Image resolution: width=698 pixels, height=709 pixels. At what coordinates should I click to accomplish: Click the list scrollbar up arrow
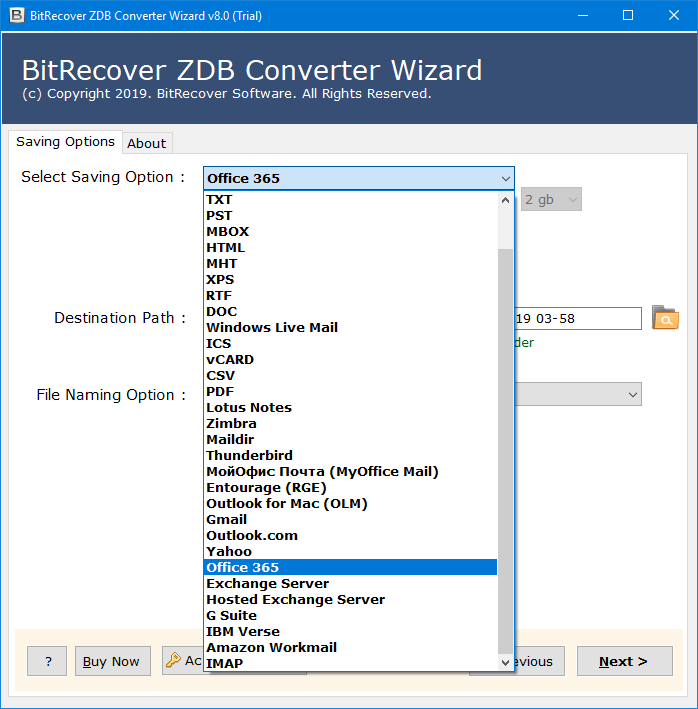[505, 200]
